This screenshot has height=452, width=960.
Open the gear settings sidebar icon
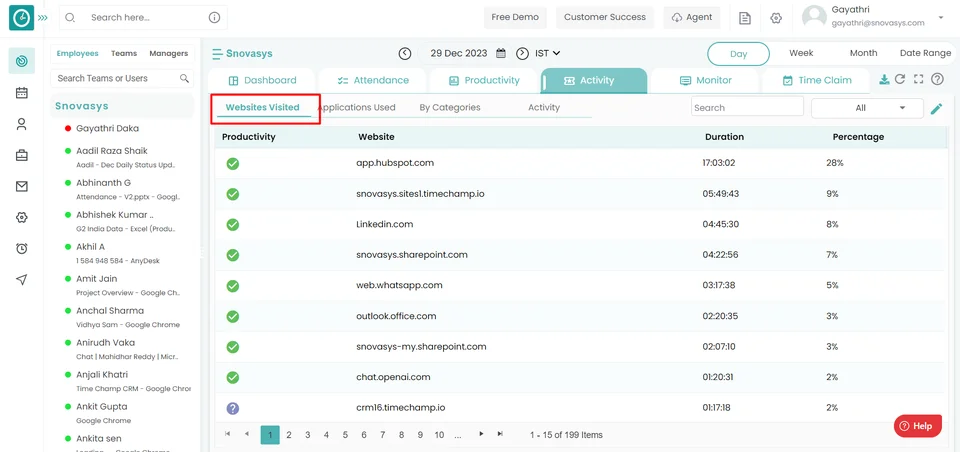(21, 217)
